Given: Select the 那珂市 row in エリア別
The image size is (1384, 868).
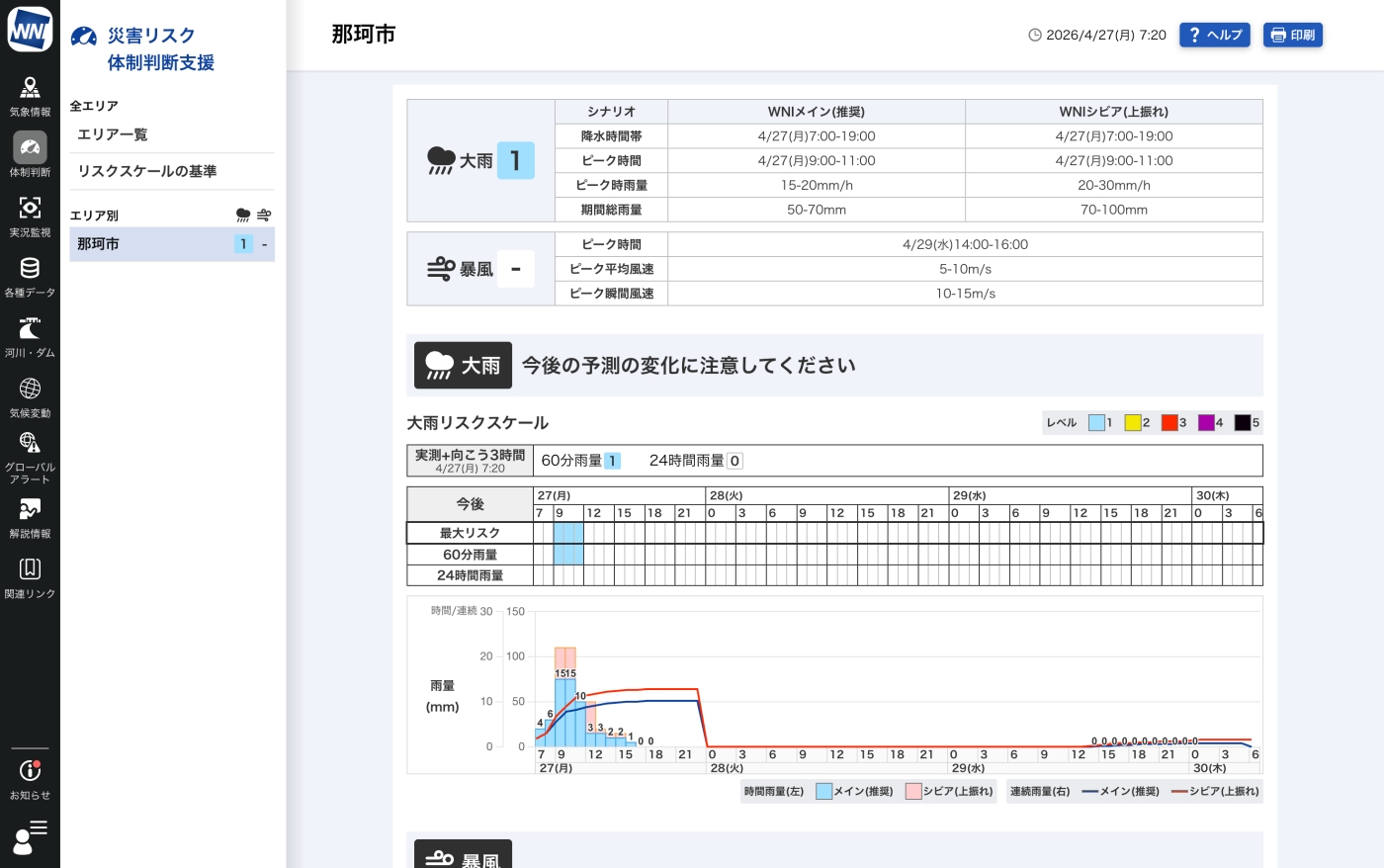Looking at the screenshot, I should (97, 244).
